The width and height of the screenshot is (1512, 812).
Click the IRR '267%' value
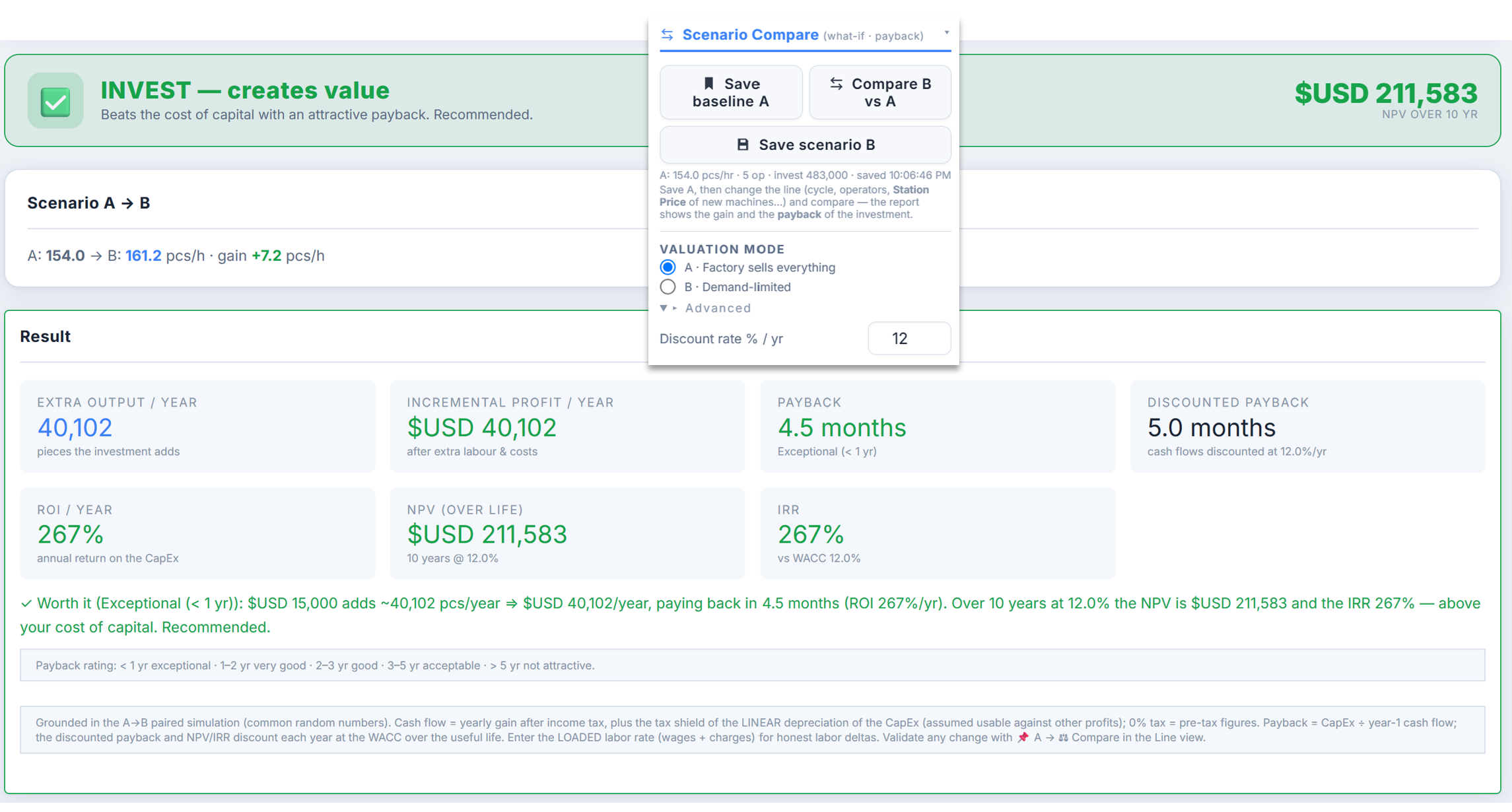811,535
